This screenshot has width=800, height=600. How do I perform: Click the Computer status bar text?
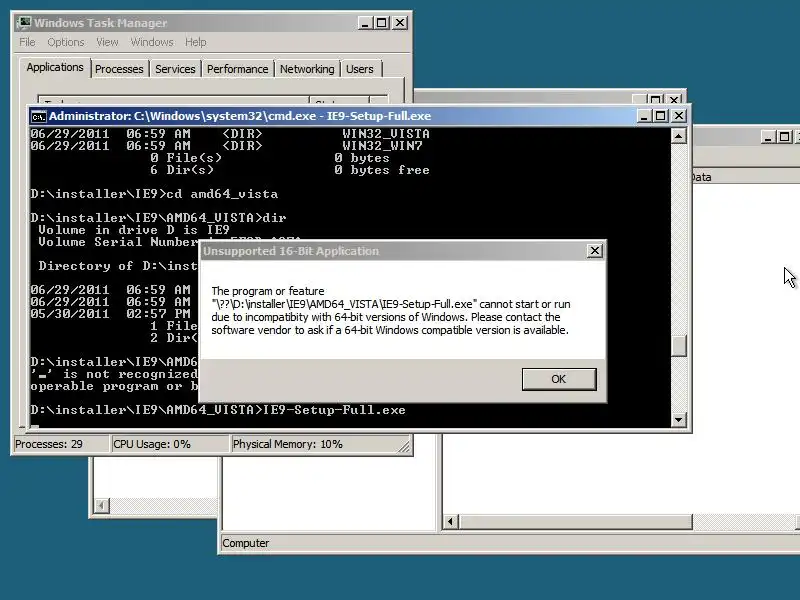[245, 543]
